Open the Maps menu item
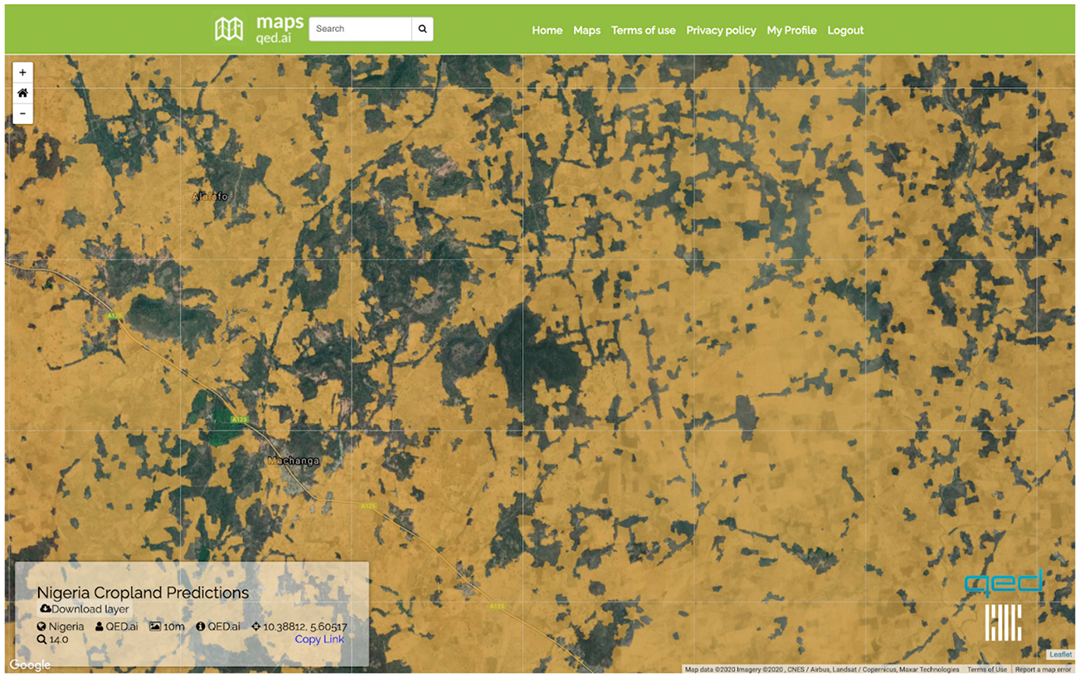Image resolution: width=1080 pixels, height=678 pixels. click(587, 30)
